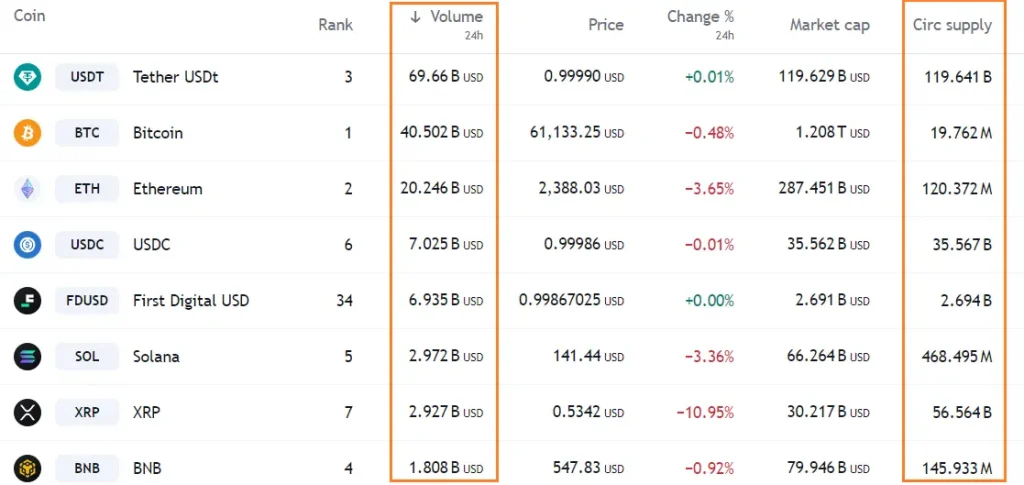The height and width of the screenshot is (485, 1024).
Task: Click the −3.65% change value
Action: click(x=709, y=189)
